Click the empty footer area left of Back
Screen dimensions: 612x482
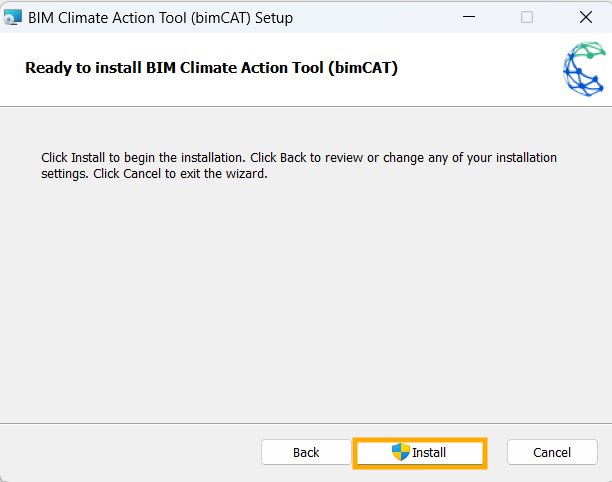129,453
